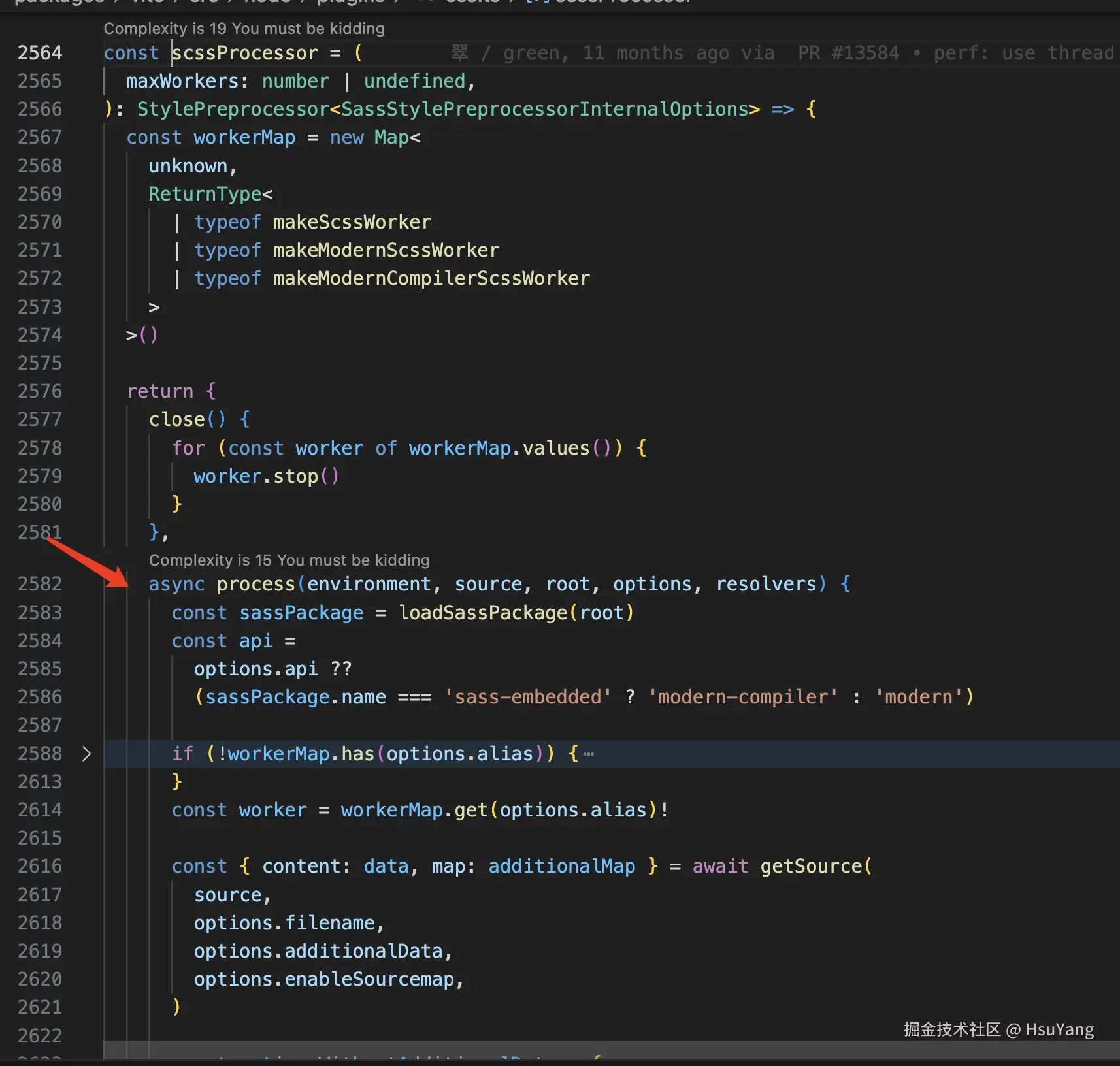This screenshot has width=1120, height=1066.
Task: Click 'makeScssWorker' on line 2570
Action: click(352, 222)
